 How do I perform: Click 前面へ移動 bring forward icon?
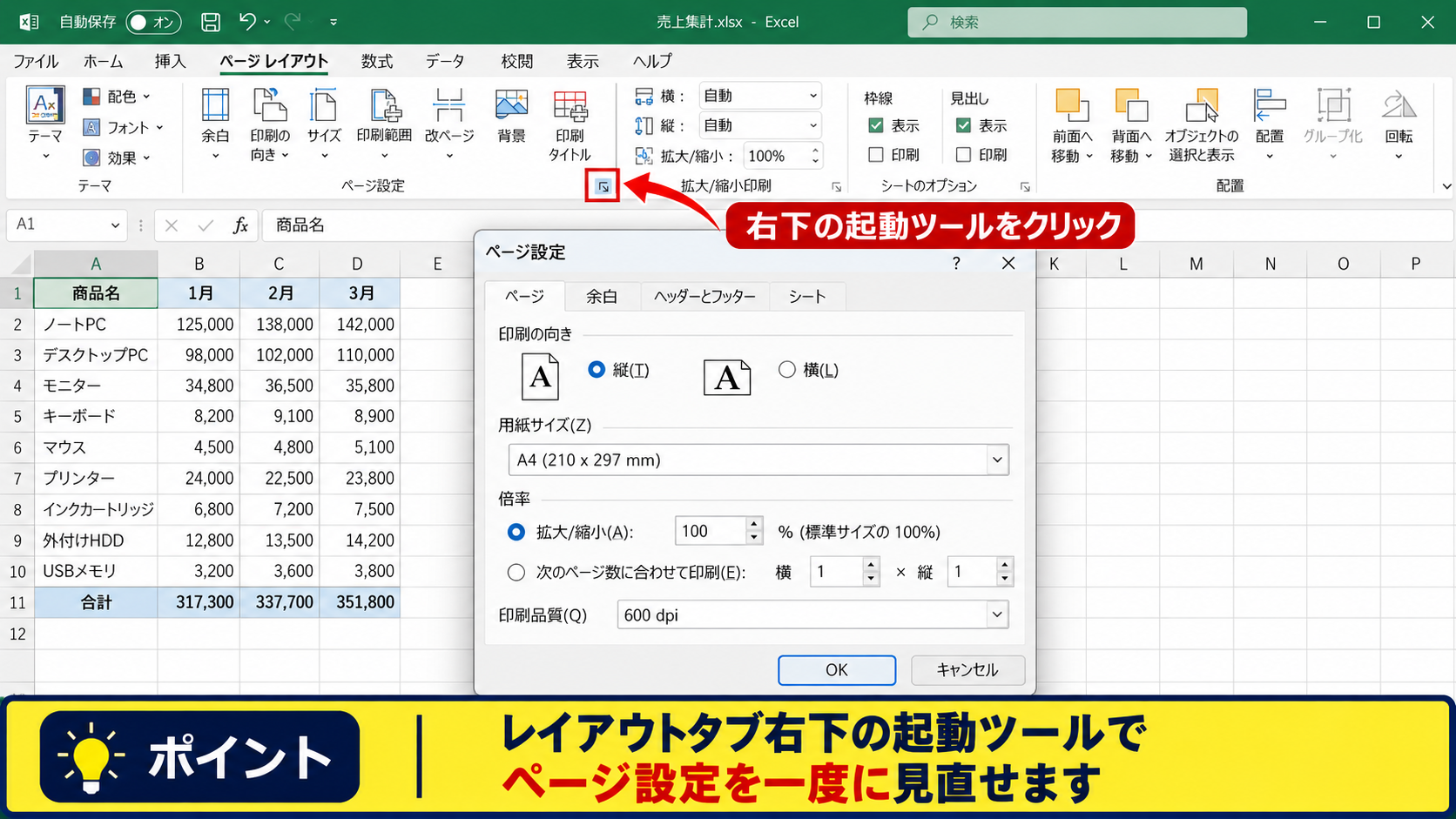pos(1071,104)
